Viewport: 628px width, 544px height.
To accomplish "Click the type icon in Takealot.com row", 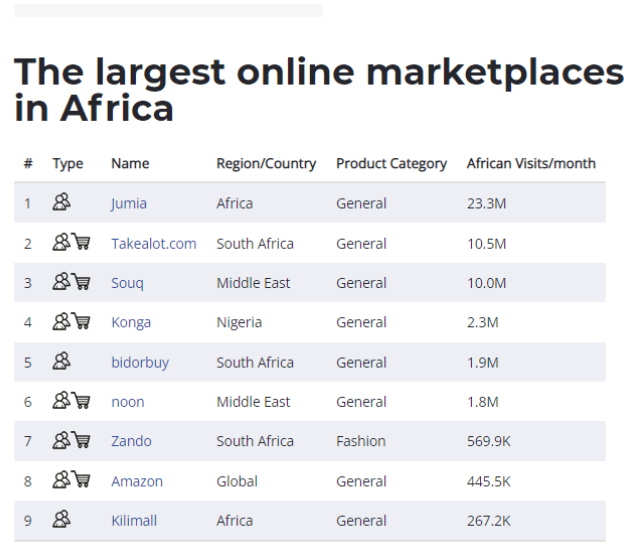I will [71, 243].
